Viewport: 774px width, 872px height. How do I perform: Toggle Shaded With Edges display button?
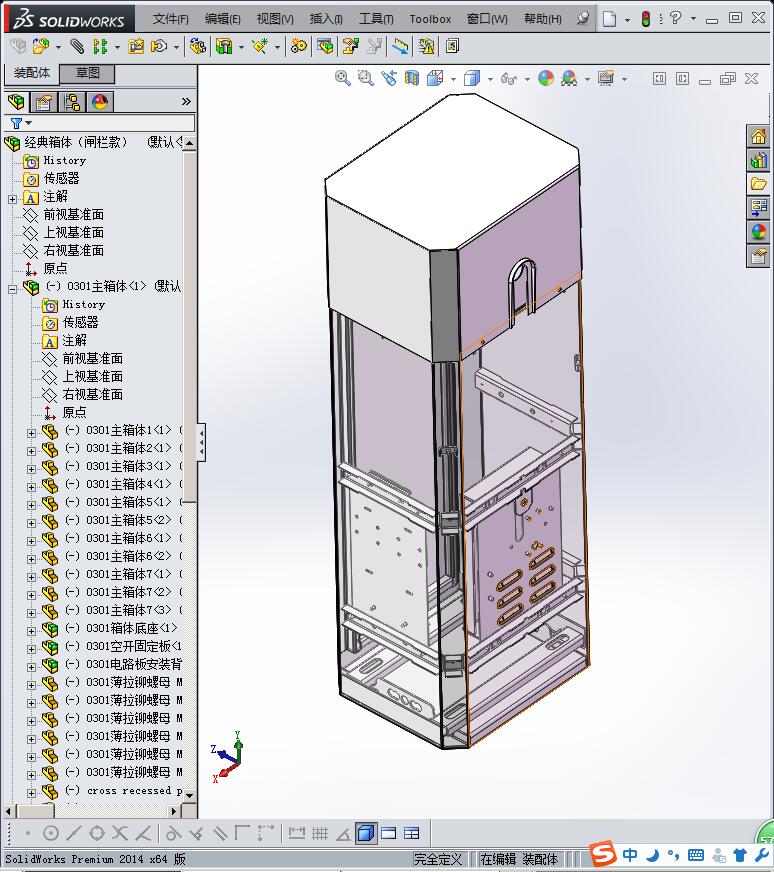pyautogui.click(x=365, y=833)
